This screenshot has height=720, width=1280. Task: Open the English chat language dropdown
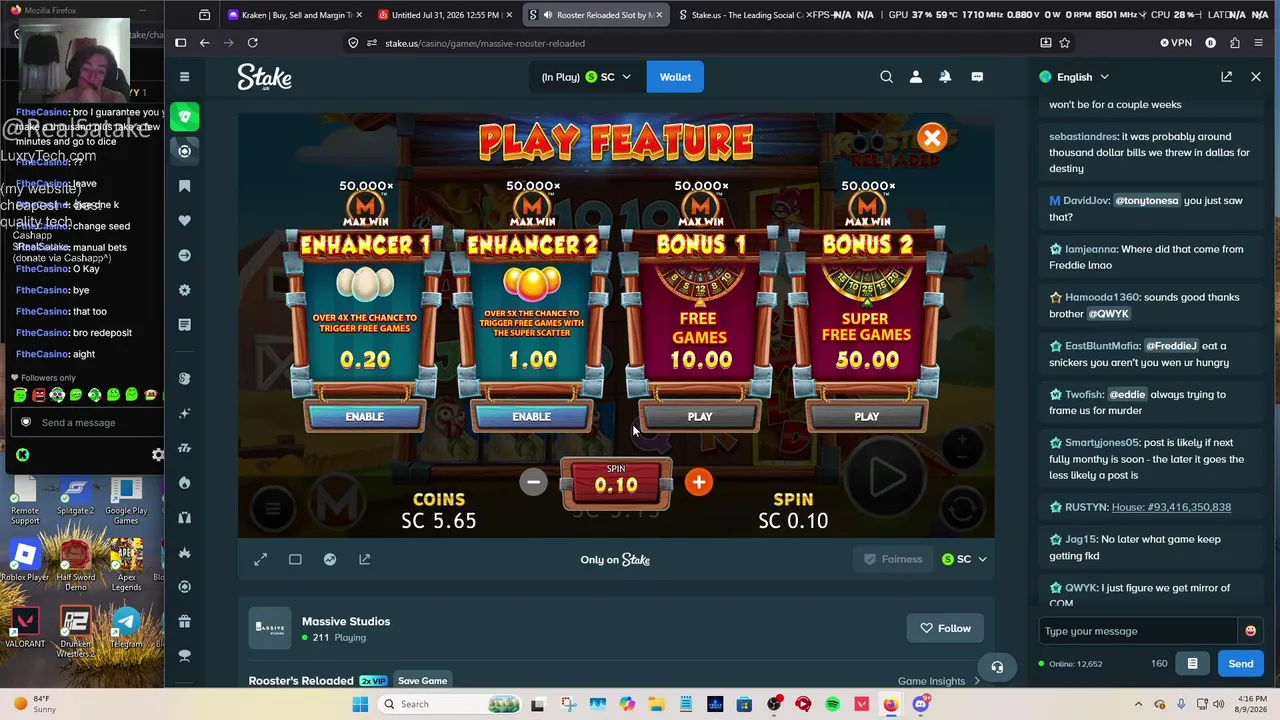[1074, 77]
